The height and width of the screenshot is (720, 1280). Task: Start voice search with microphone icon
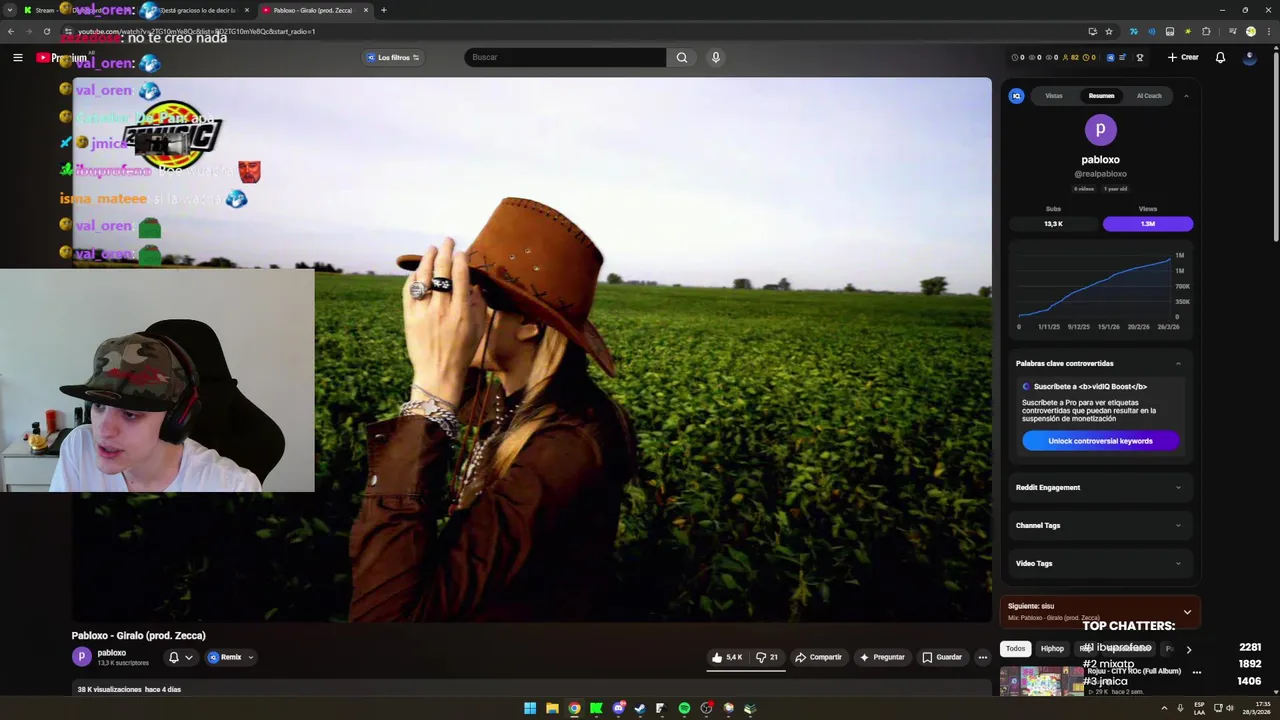715,57
